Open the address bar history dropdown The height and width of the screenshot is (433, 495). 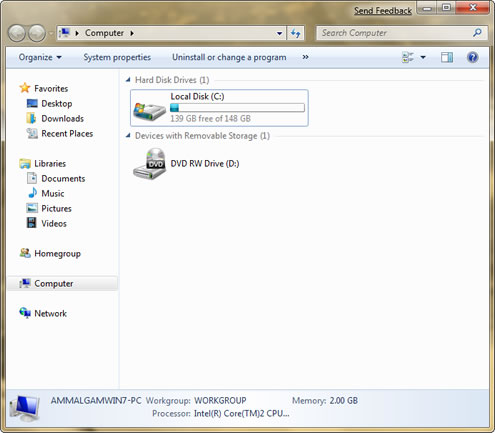point(279,33)
